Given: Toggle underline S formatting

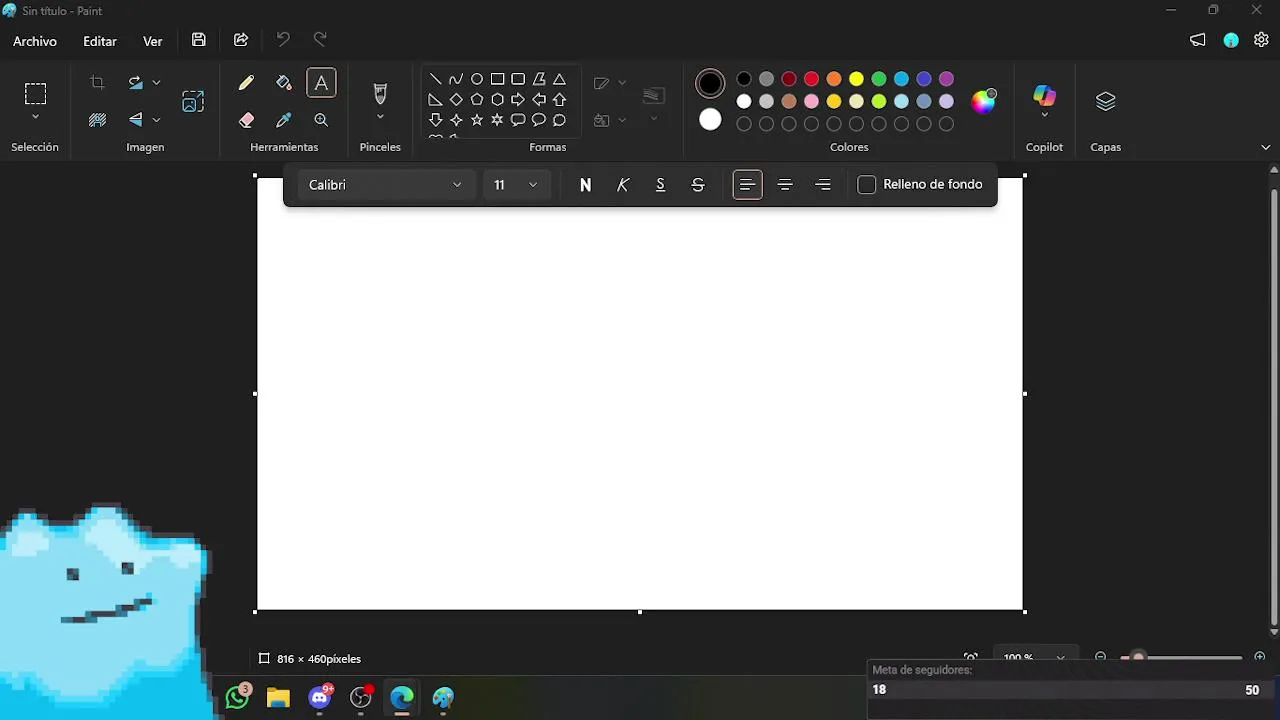Looking at the screenshot, I should (660, 185).
